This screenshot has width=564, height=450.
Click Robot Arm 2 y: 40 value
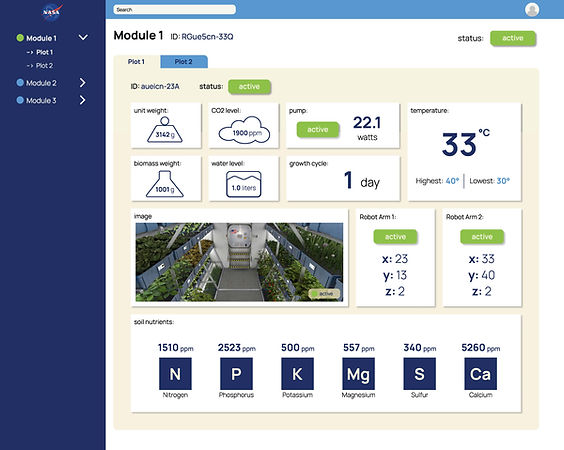coord(482,276)
